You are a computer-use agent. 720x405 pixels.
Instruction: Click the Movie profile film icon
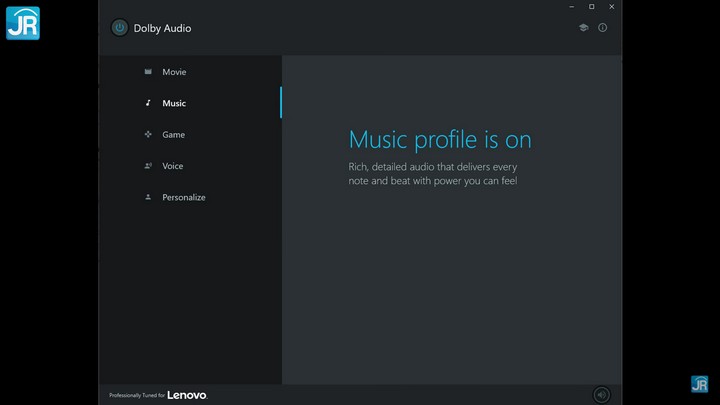pyautogui.click(x=148, y=72)
